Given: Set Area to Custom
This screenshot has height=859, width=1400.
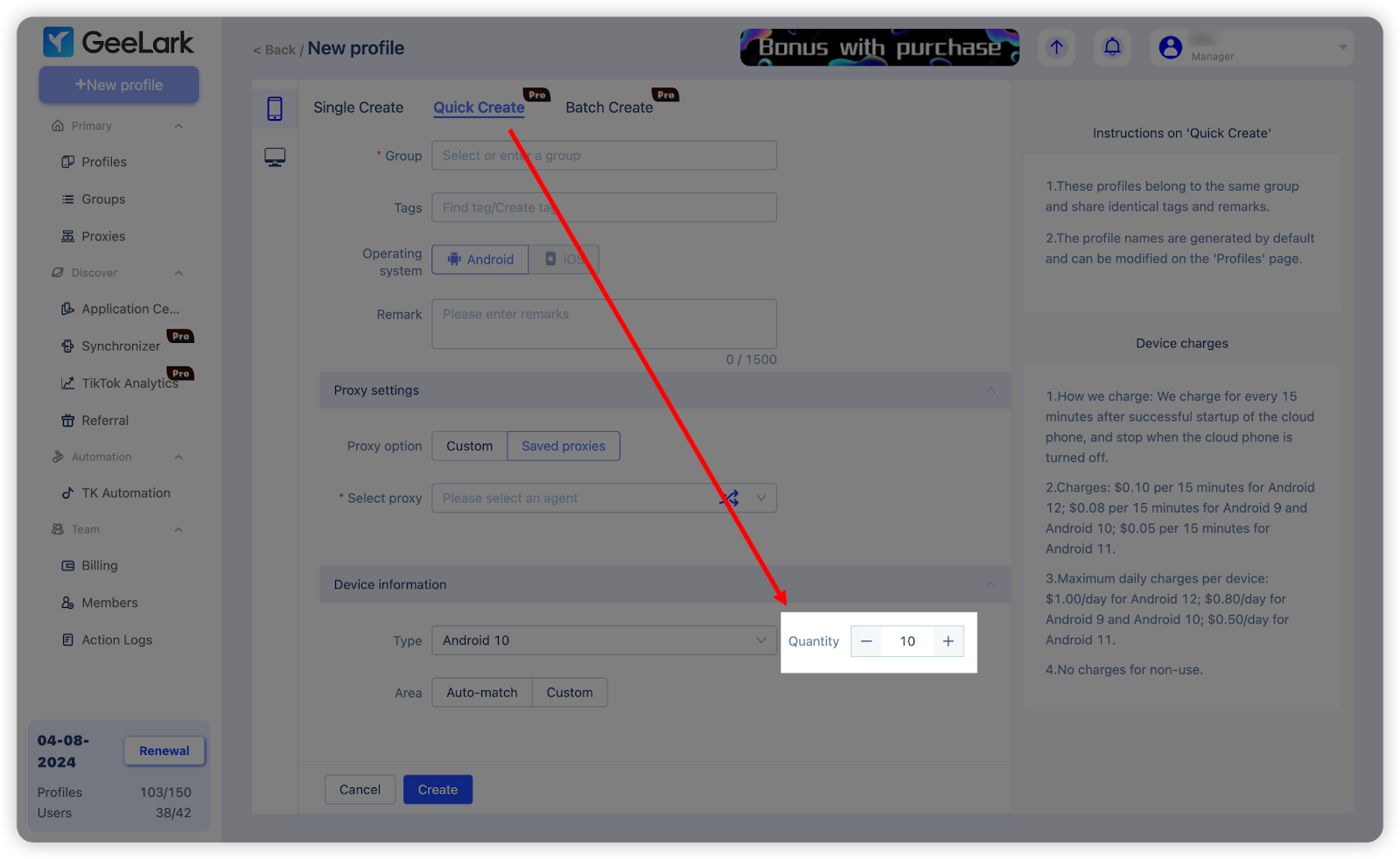Looking at the screenshot, I should point(570,693).
